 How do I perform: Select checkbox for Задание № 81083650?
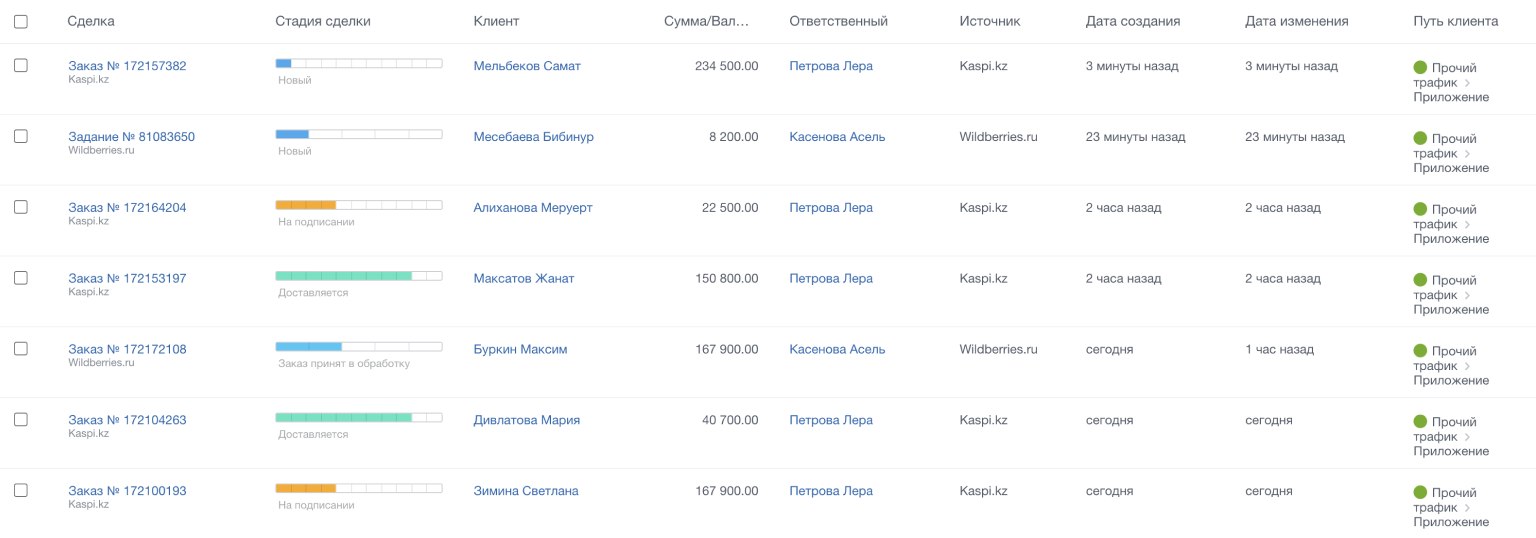[21, 136]
